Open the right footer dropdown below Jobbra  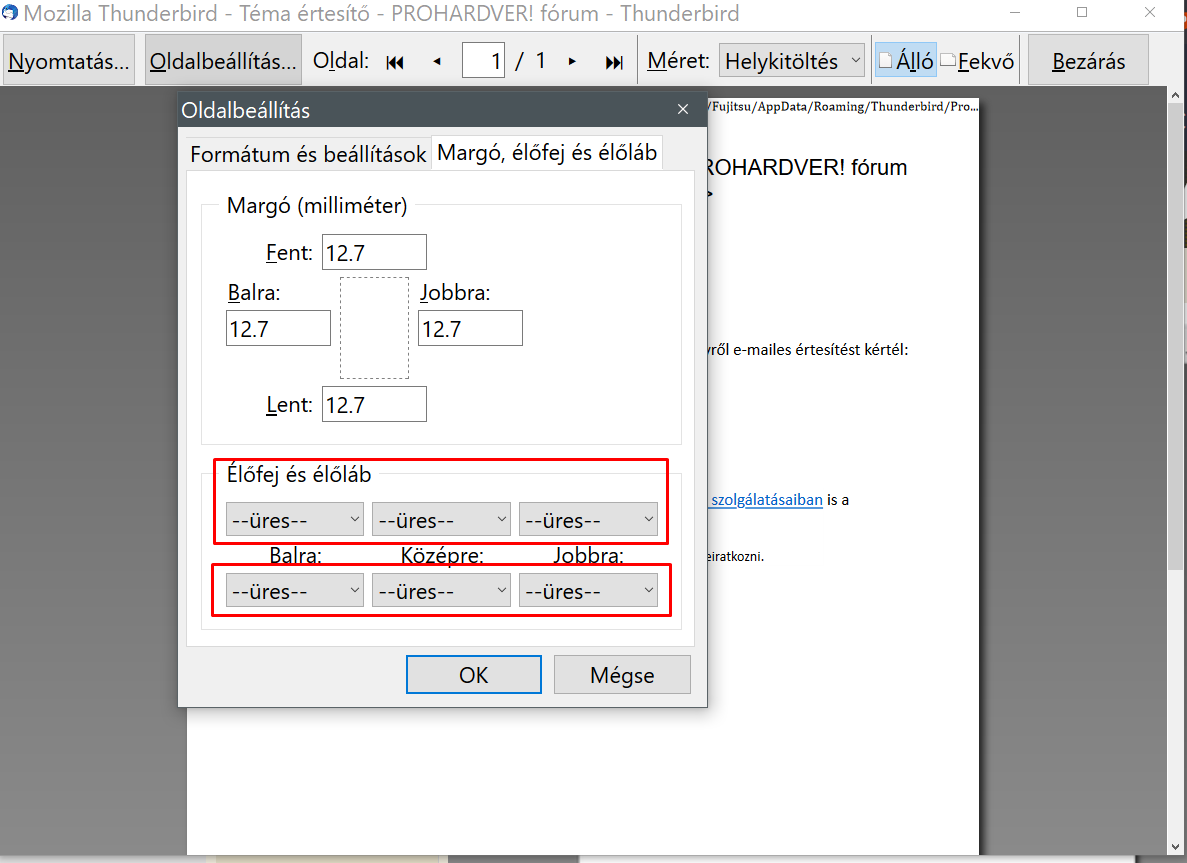[588, 590]
